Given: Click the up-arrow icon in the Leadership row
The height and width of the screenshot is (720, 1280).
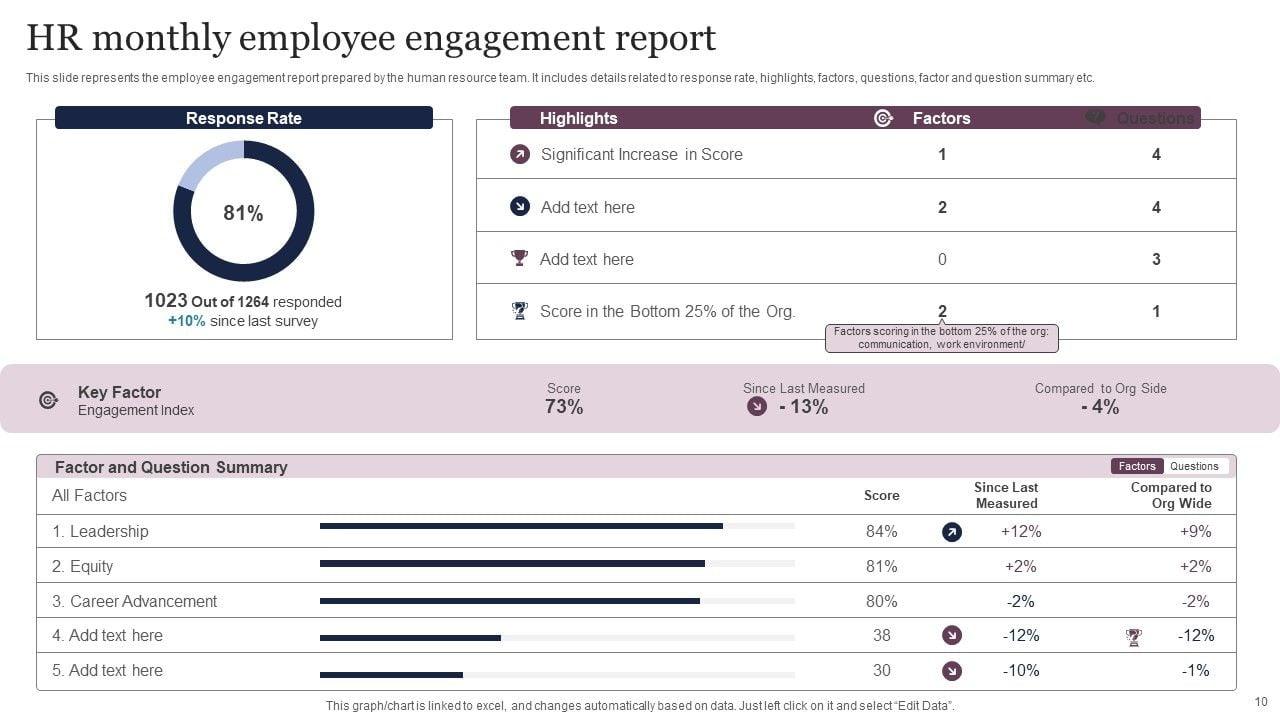Looking at the screenshot, I should pos(952,532).
